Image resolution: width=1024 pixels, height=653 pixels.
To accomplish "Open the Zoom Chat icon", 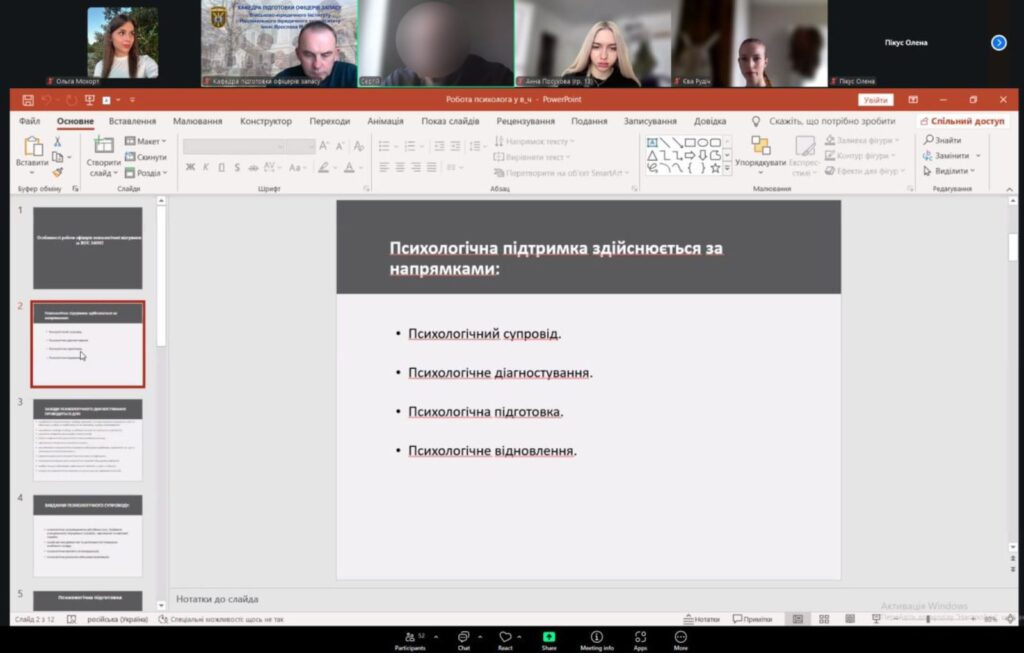I will (464, 638).
